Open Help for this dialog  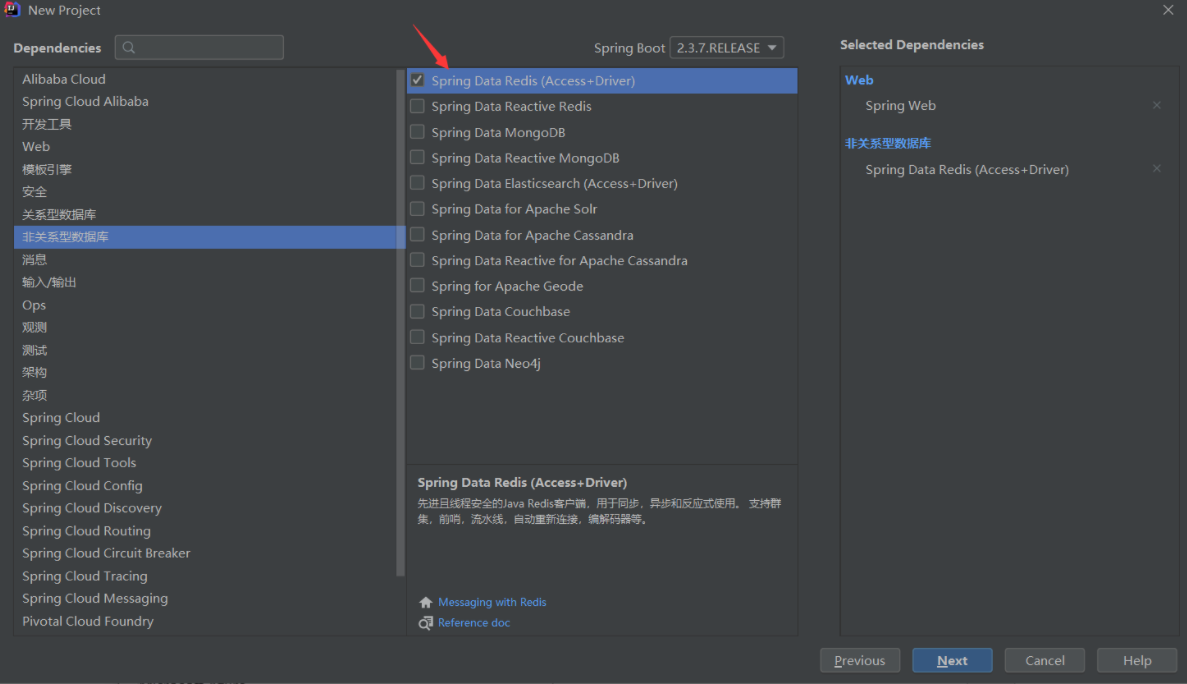click(1137, 661)
